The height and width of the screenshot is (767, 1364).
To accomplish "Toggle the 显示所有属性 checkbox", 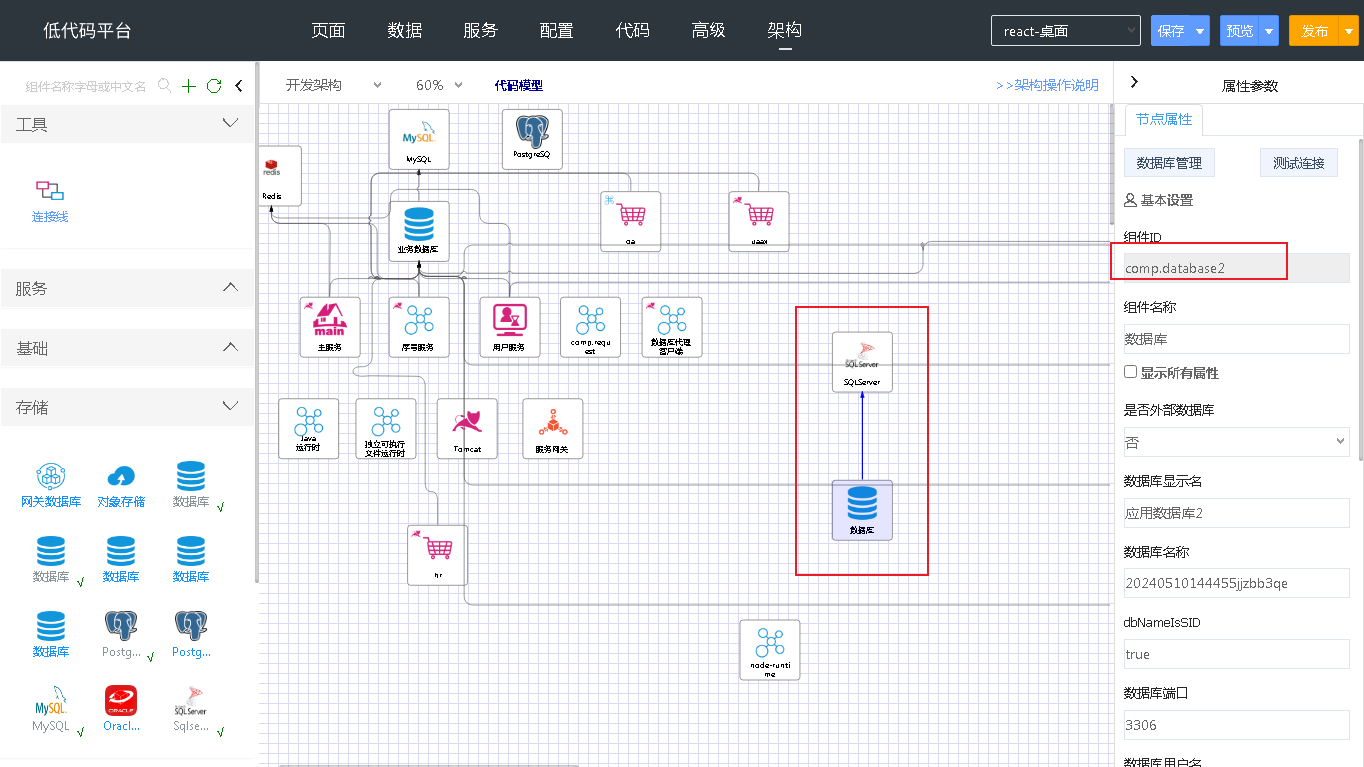I will [1131, 372].
